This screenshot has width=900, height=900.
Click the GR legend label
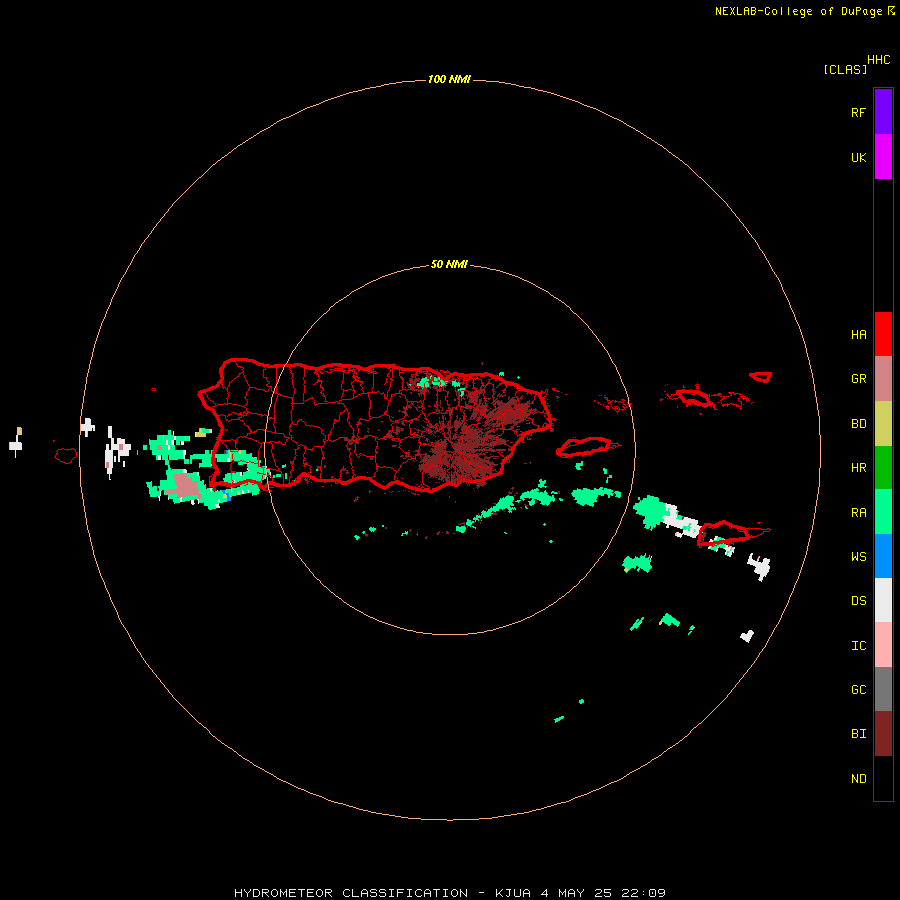click(858, 379)
